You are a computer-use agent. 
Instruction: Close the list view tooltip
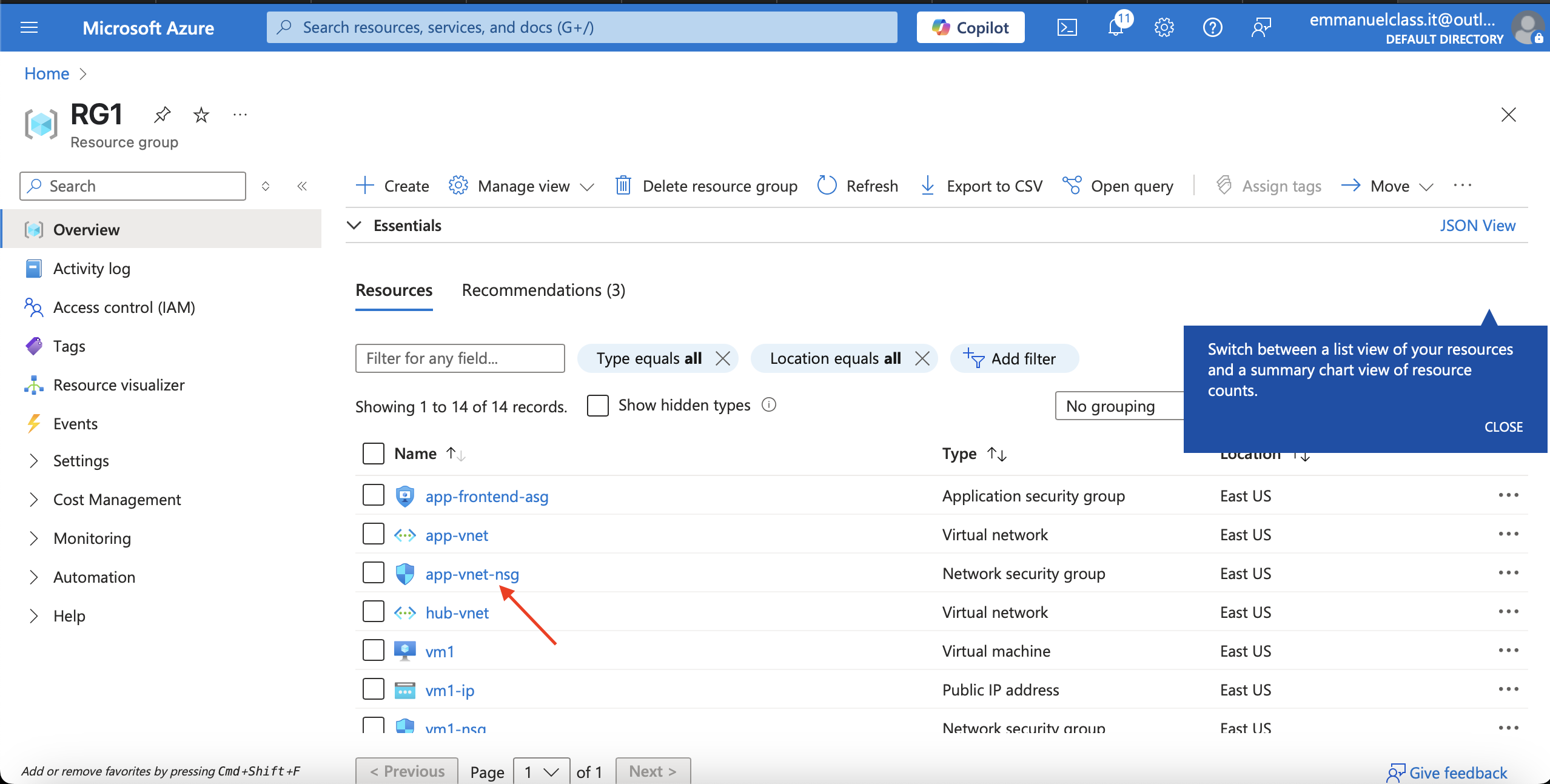point(1503,427)
